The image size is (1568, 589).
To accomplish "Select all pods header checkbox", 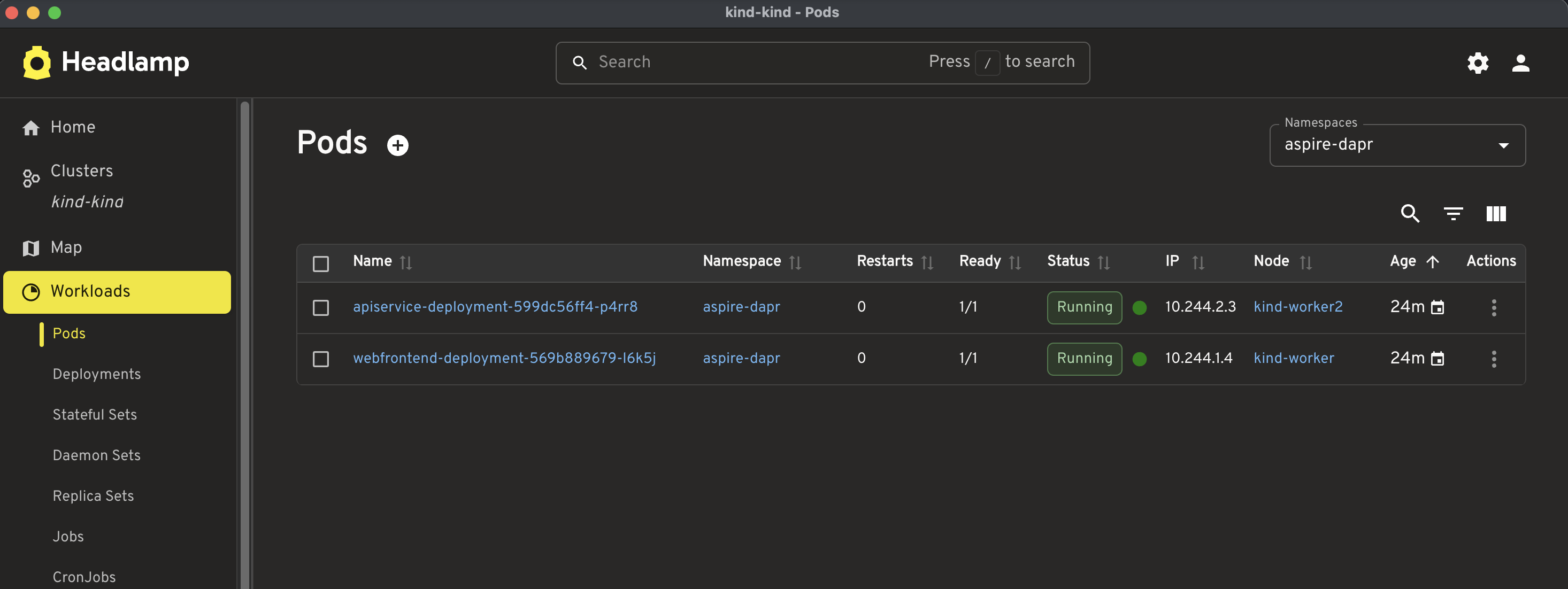I will (321, 263).
